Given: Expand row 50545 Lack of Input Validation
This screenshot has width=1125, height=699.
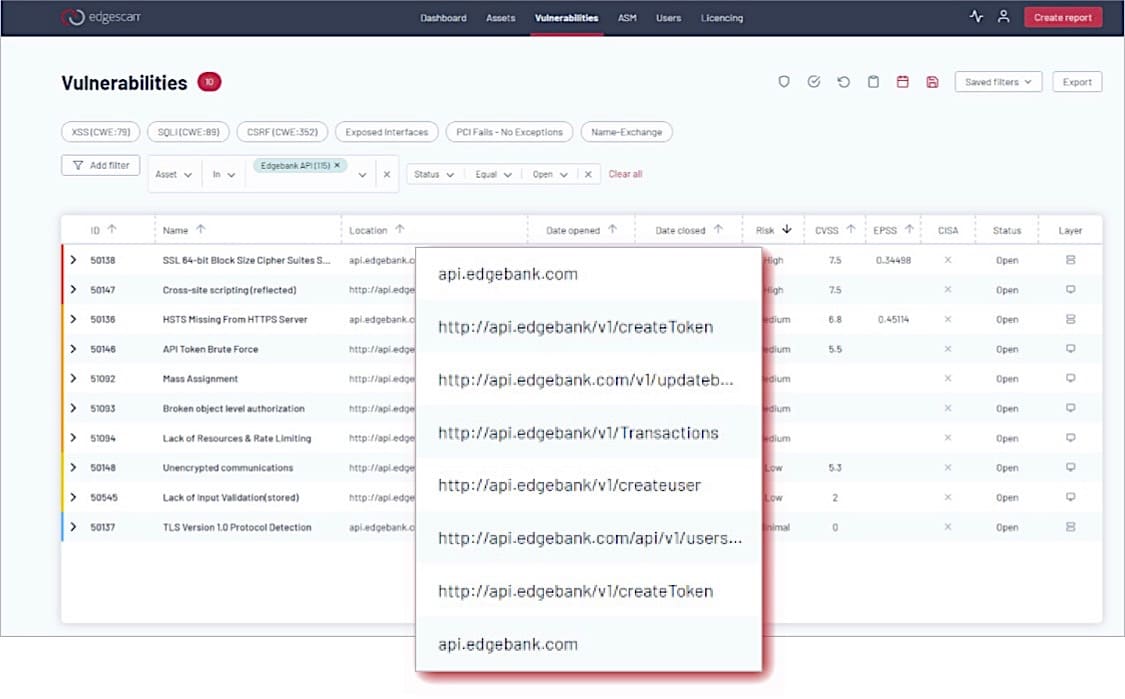Looking at the screenshot, I should click(73, 497).
